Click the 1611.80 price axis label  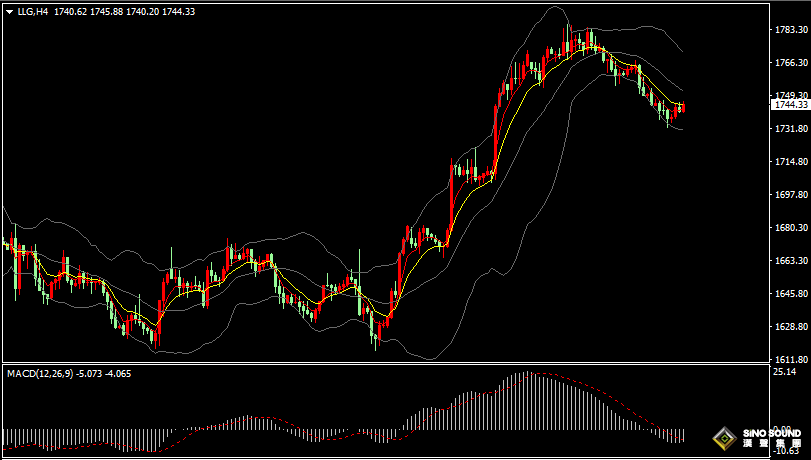coord(791,359)
